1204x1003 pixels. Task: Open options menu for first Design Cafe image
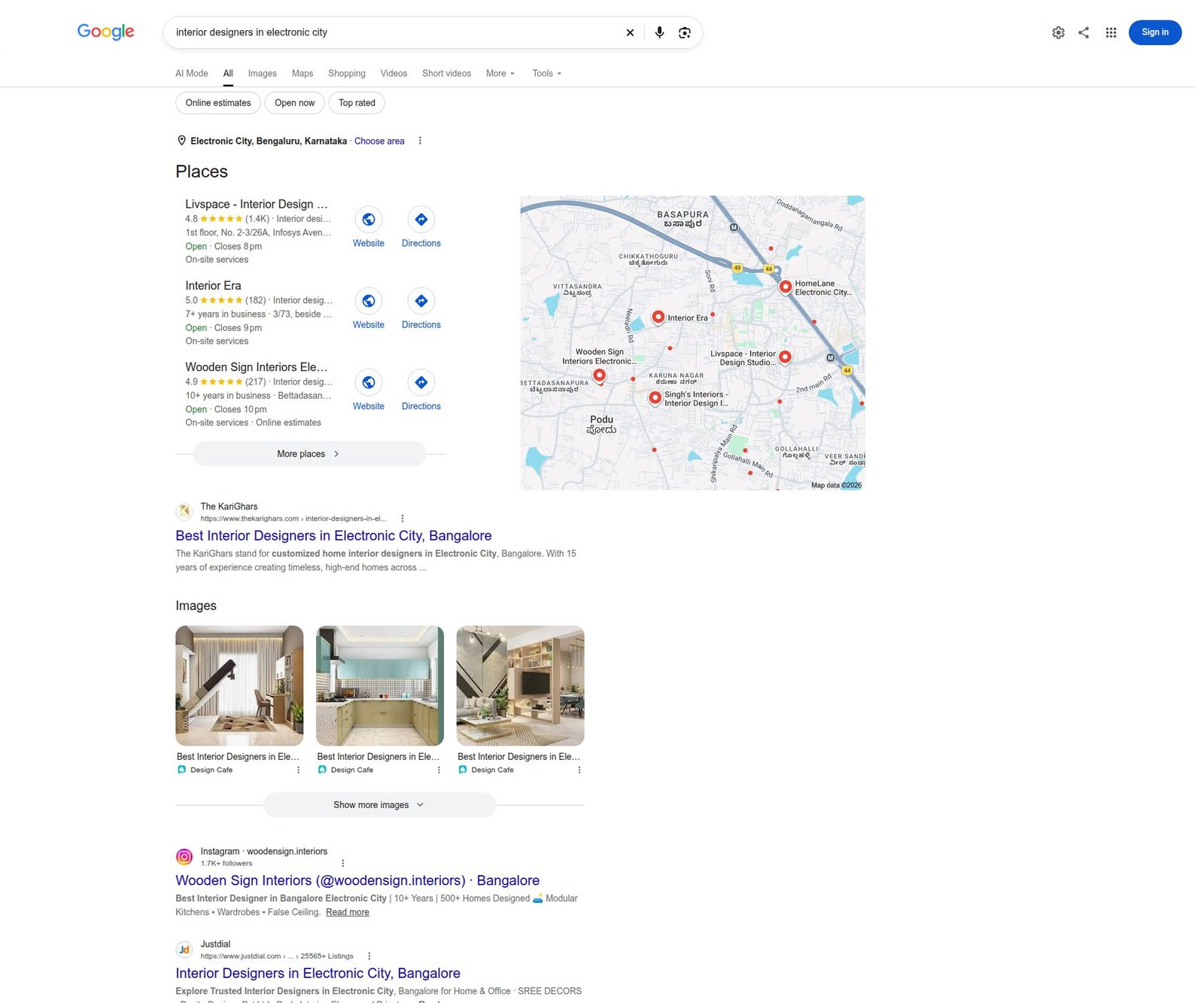[x=299, y=770]
